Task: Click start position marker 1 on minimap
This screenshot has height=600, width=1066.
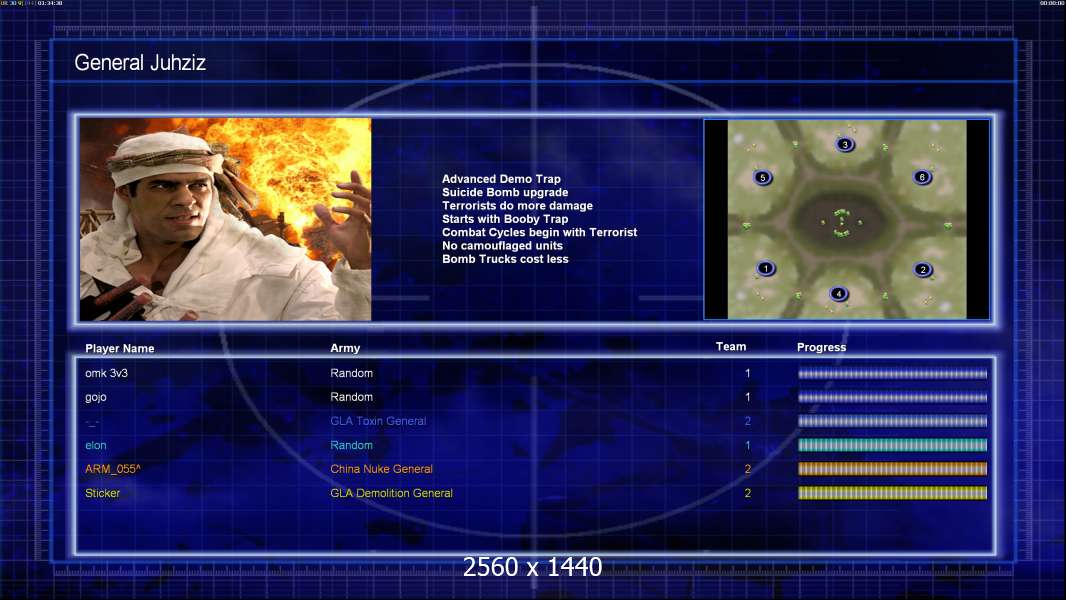Action: 766,268
